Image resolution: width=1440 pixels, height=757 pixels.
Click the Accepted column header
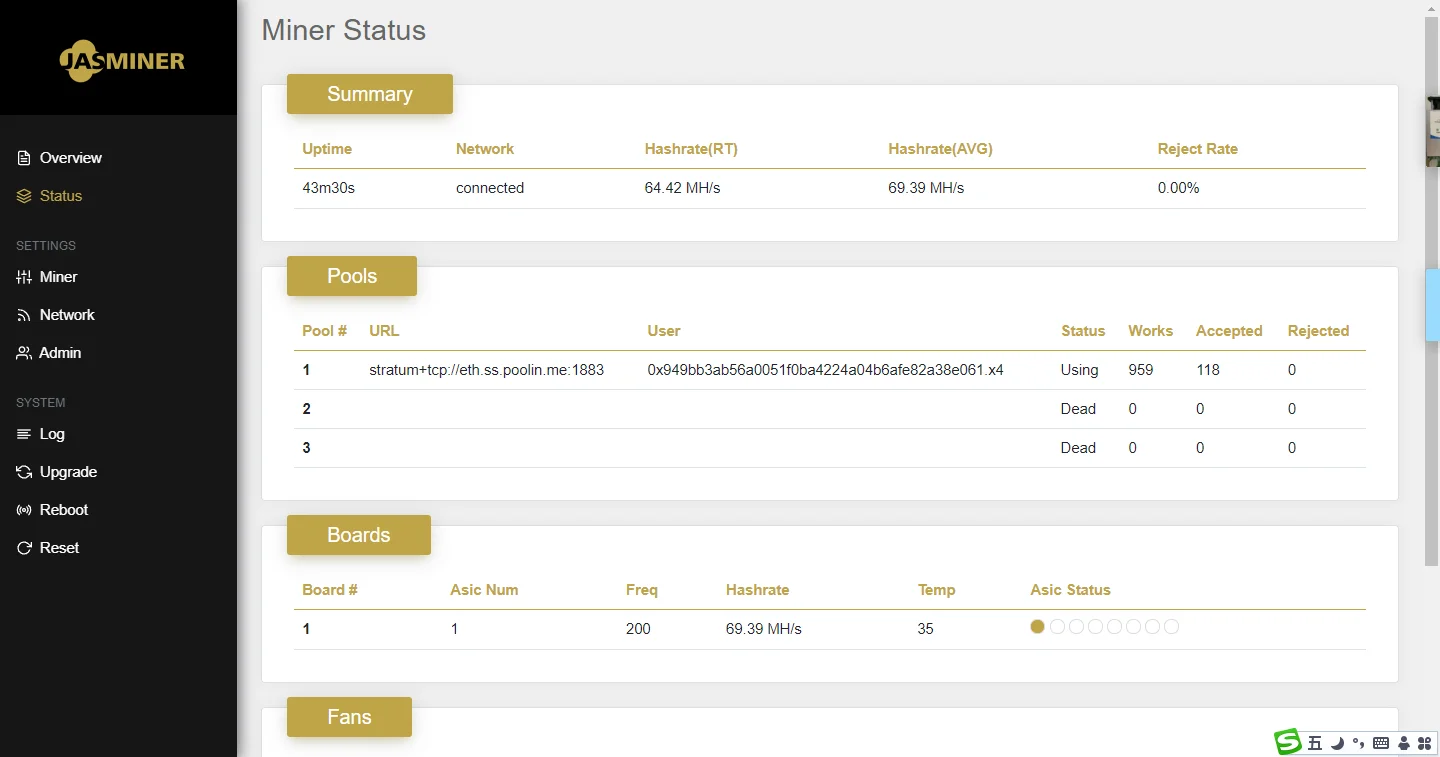(x=1229, y=331)
